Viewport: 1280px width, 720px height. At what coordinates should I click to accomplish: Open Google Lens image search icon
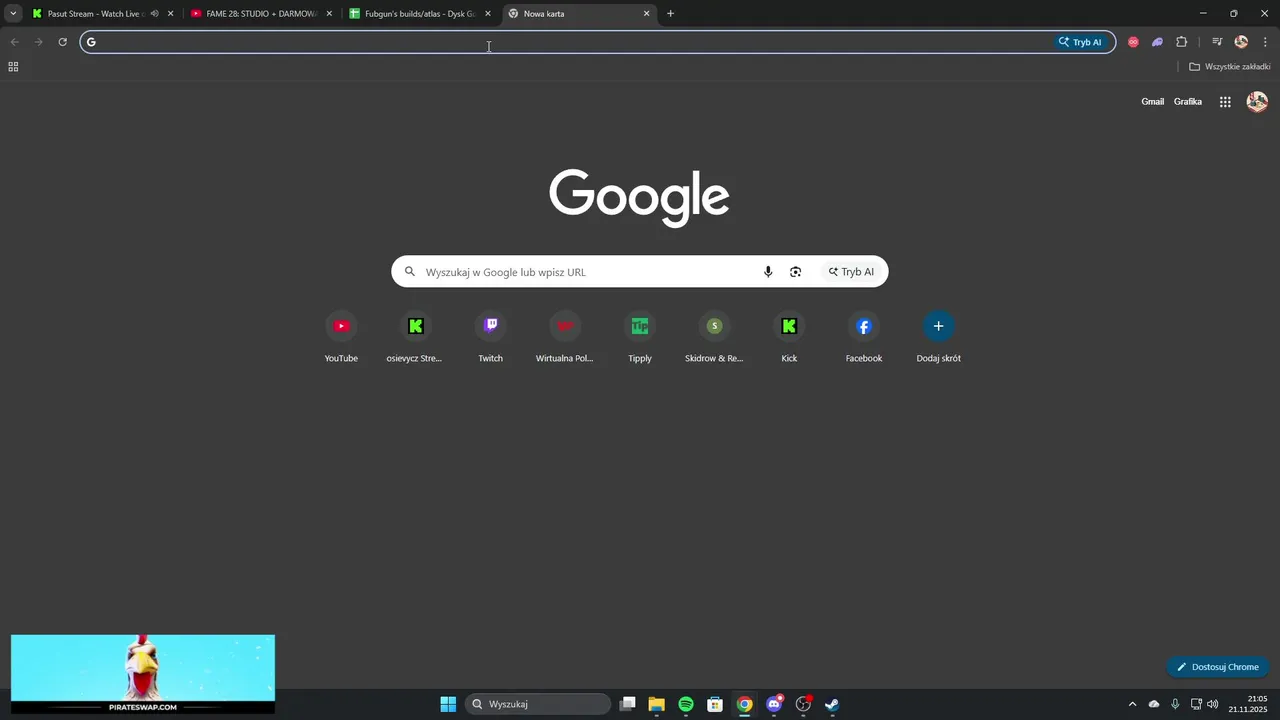click(x=796, y=272)
